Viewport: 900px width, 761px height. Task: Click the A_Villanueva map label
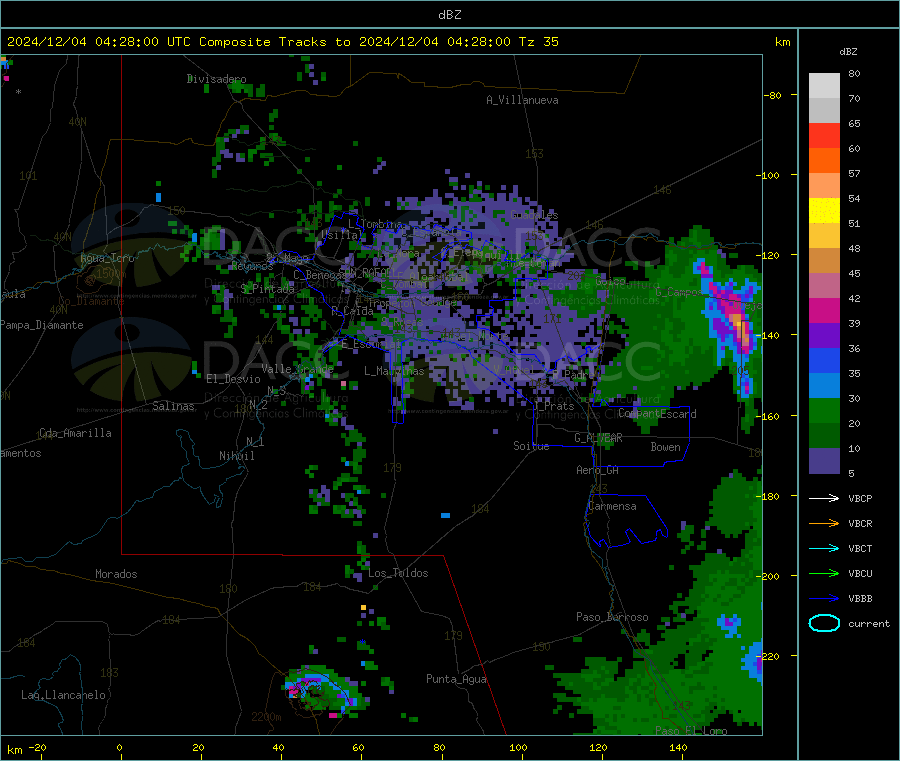coord(522,100)
